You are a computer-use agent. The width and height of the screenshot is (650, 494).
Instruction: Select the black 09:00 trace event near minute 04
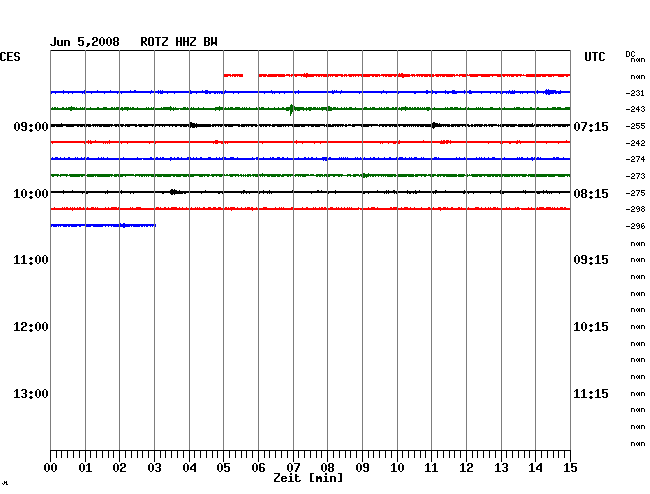194,125
